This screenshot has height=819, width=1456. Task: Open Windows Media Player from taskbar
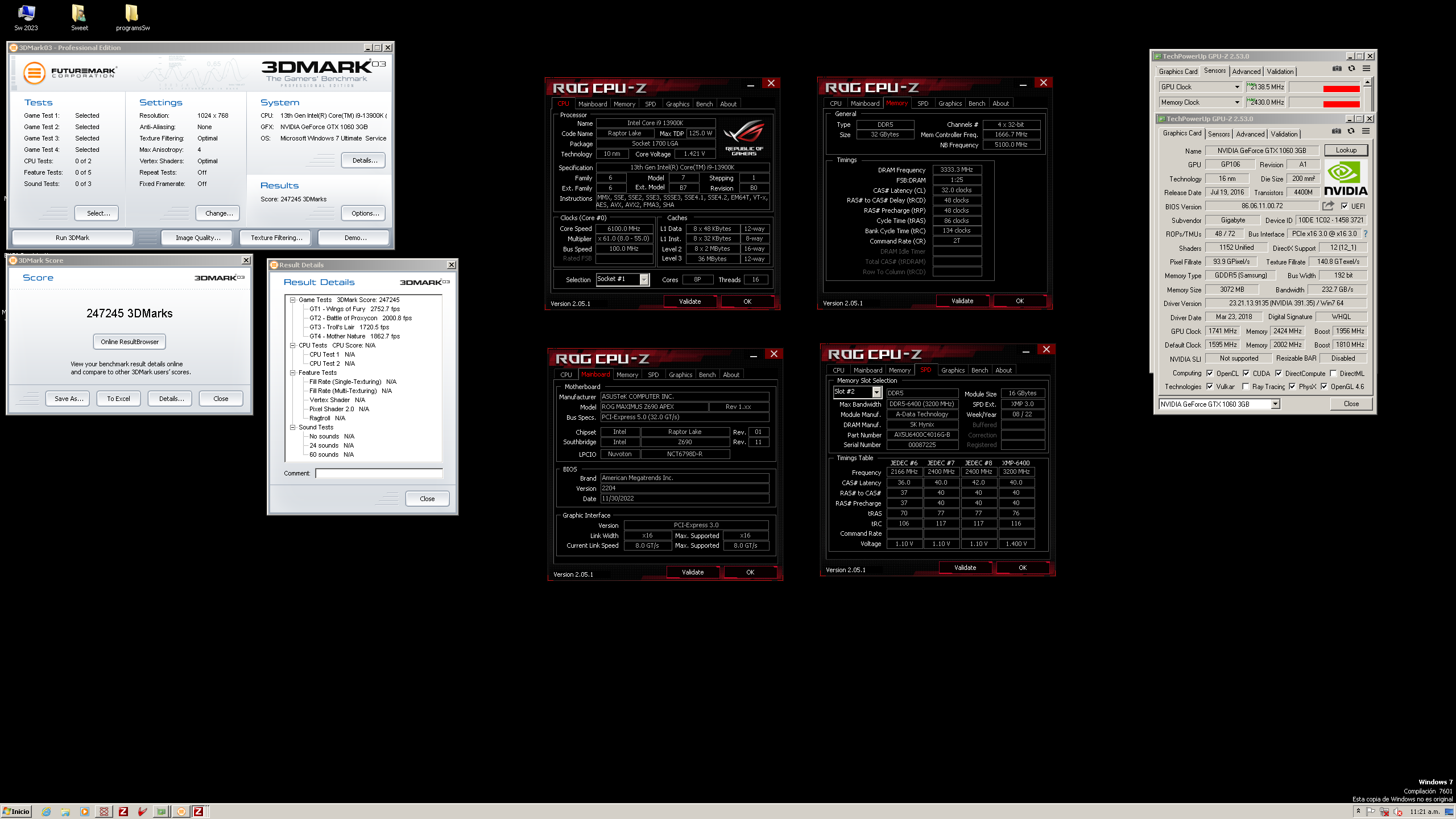click(x=85, y=812)
